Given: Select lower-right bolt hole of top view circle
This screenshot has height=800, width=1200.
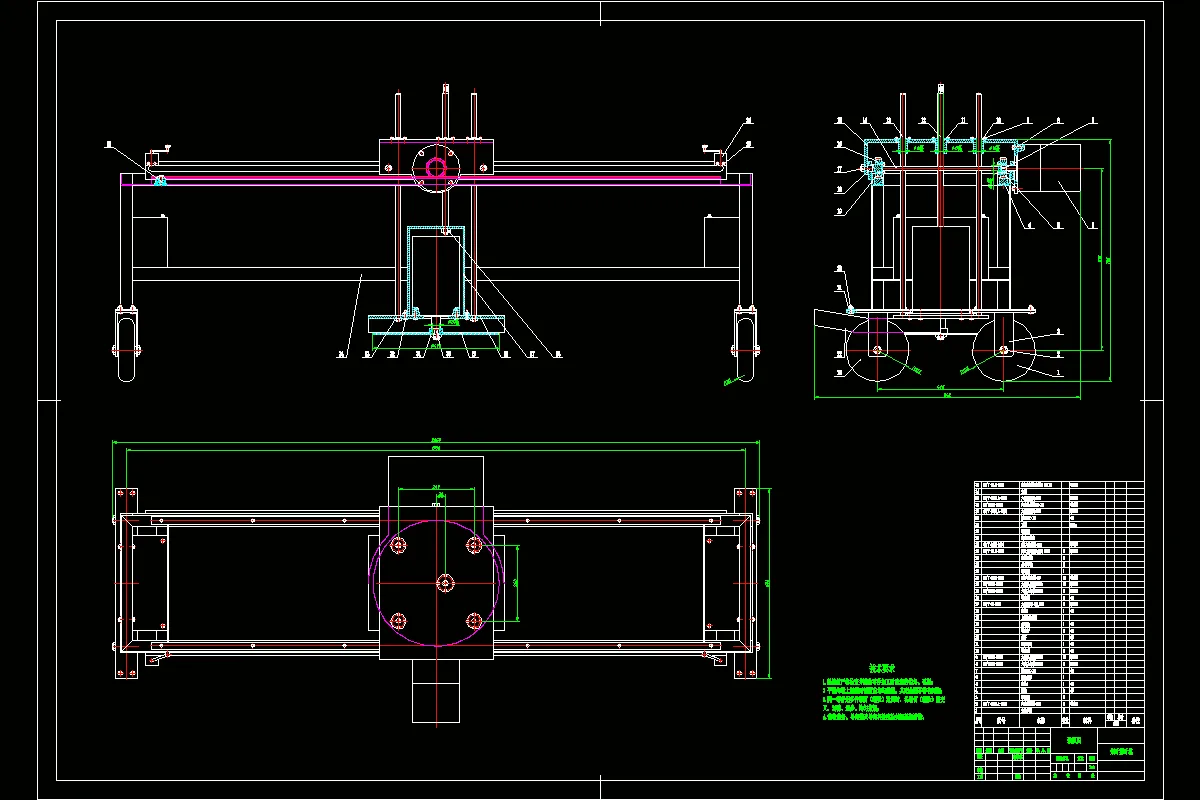Looking at the screenshot, I should (x=475, y=620).
